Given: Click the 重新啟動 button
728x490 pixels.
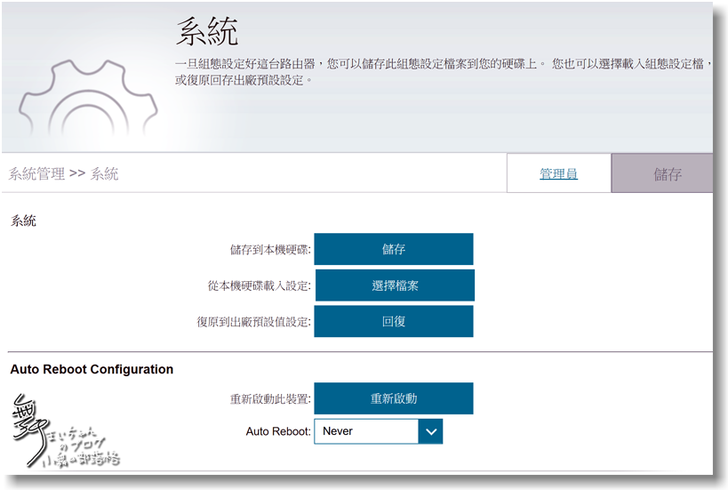Looking at the screenshot, I should (x=393, y=398).
